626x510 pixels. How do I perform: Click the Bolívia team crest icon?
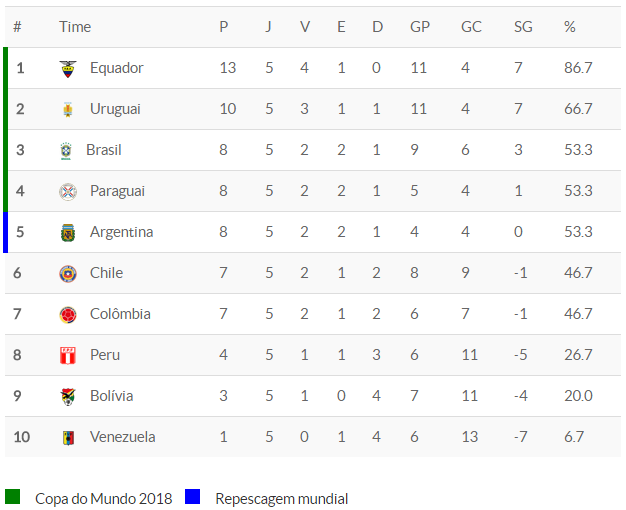[x=67, y=396]
